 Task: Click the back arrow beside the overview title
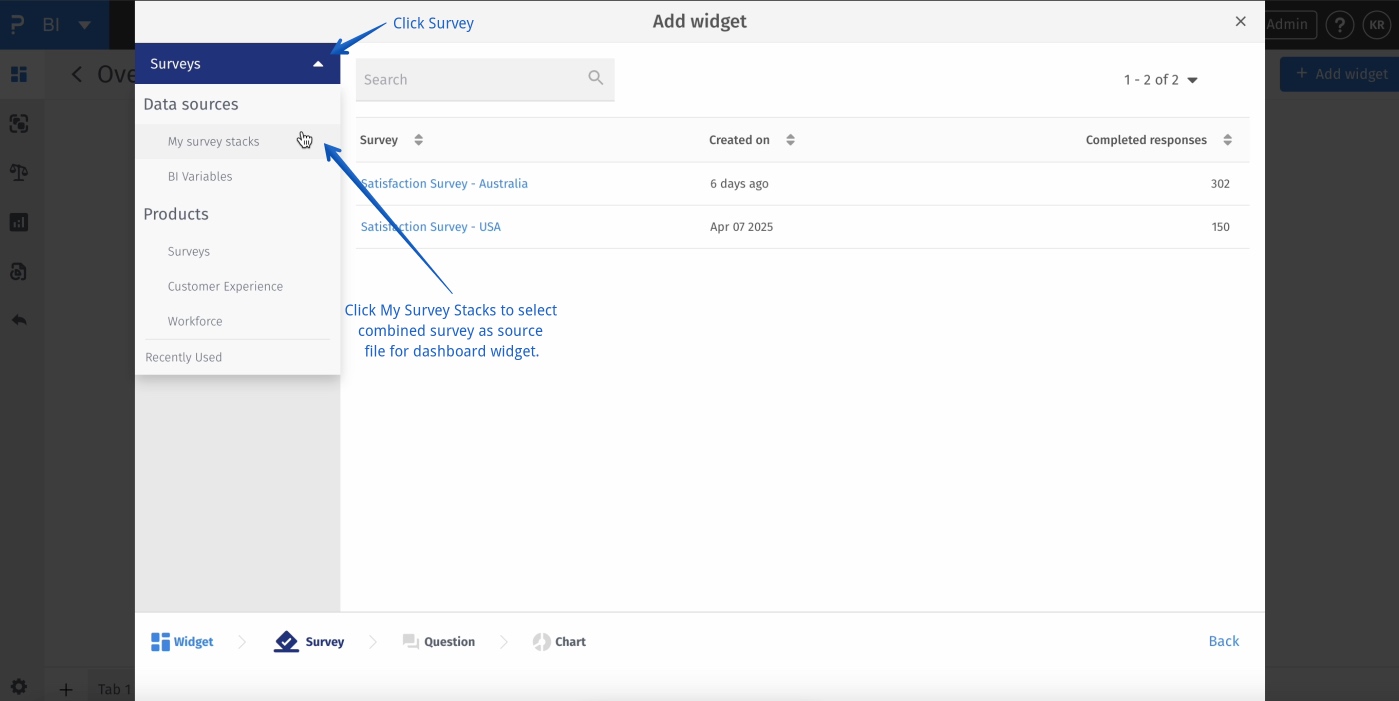(77, 74)
